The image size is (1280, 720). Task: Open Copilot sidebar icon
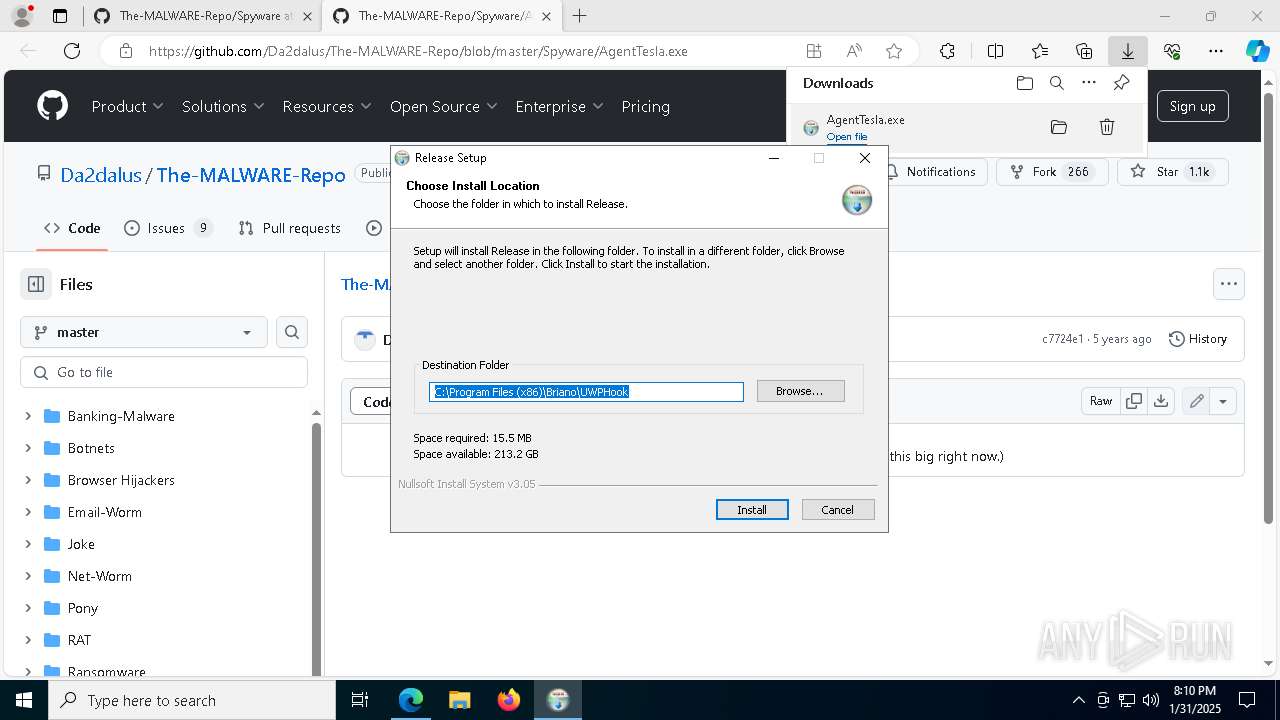1257,51
